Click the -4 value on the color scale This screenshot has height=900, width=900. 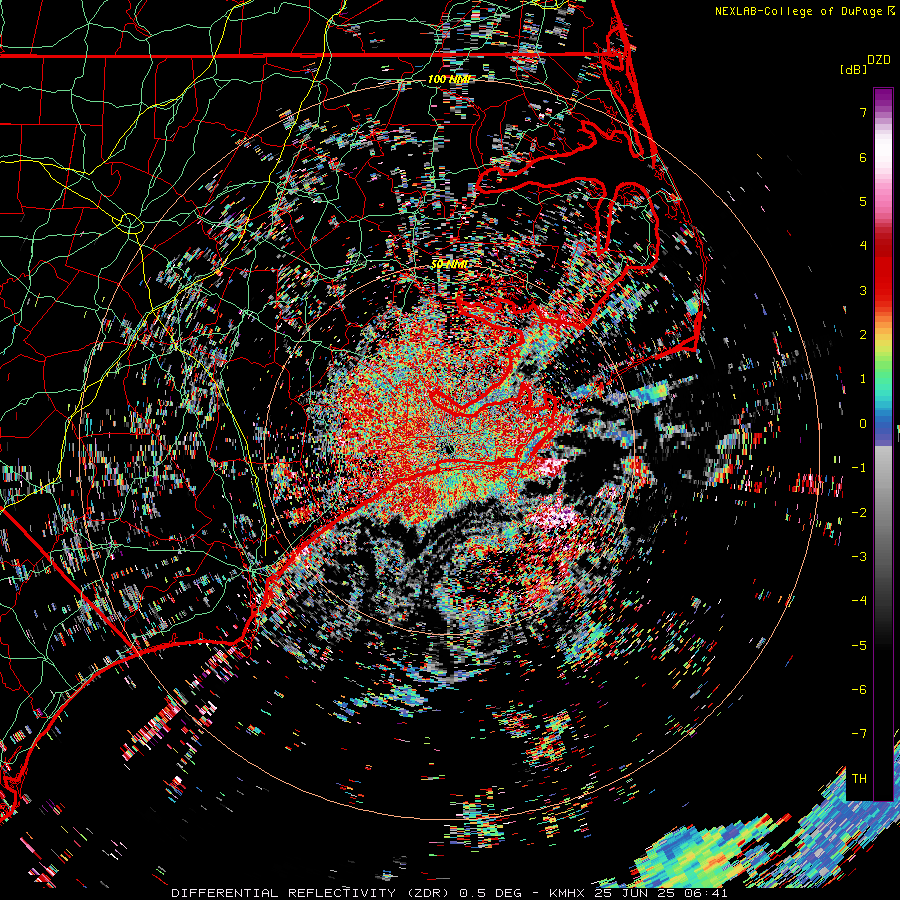click(859, 601)
